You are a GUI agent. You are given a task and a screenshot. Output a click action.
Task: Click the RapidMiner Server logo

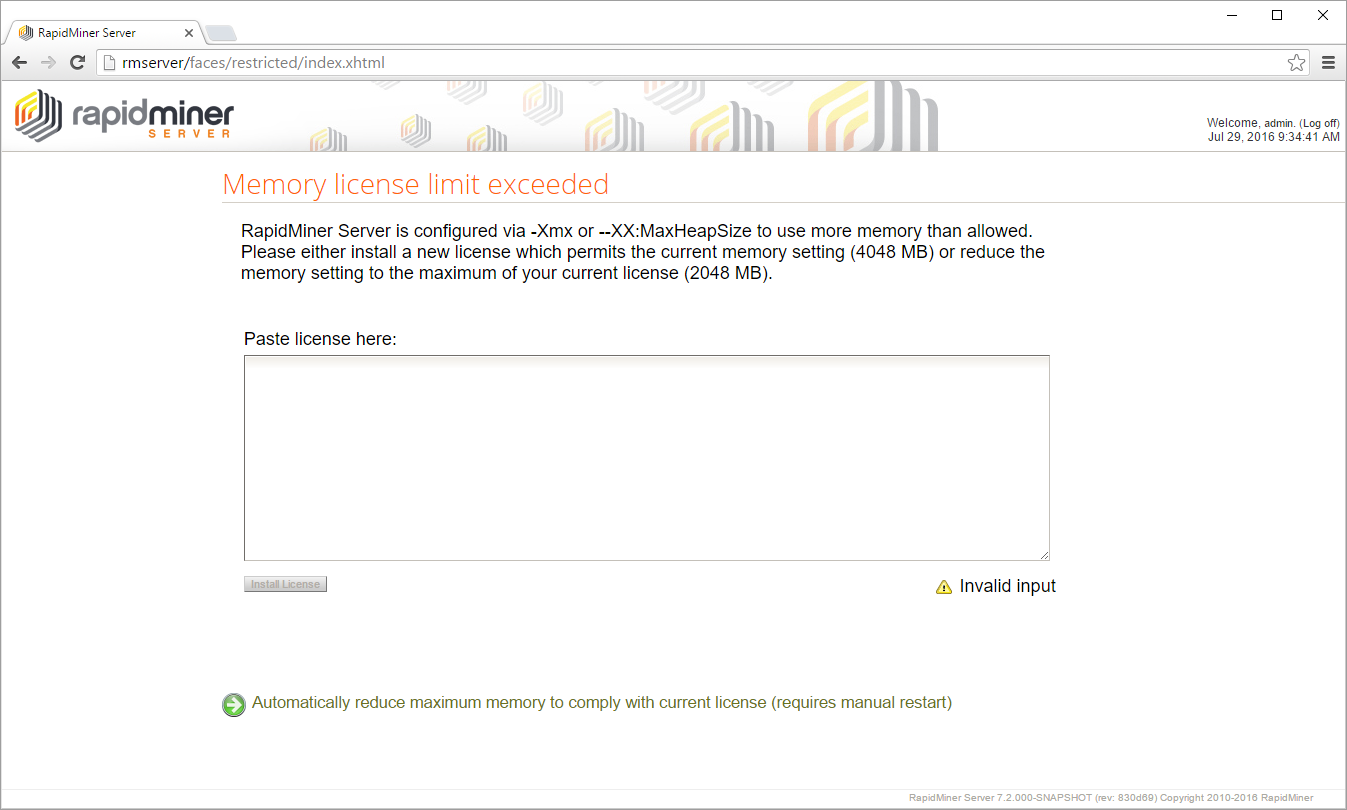point(125,115)
